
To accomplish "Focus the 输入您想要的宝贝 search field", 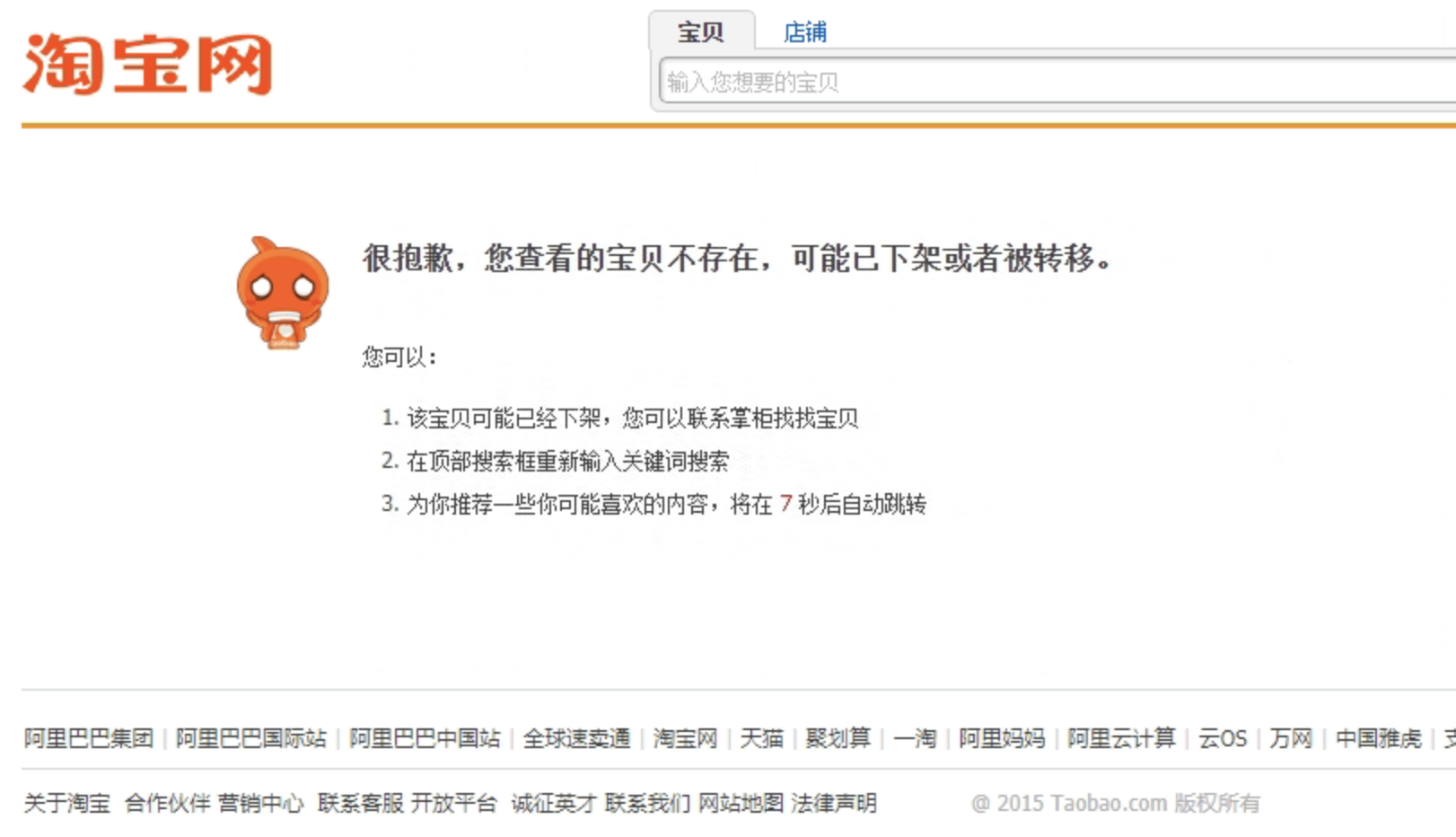I will pos(1057,83).
